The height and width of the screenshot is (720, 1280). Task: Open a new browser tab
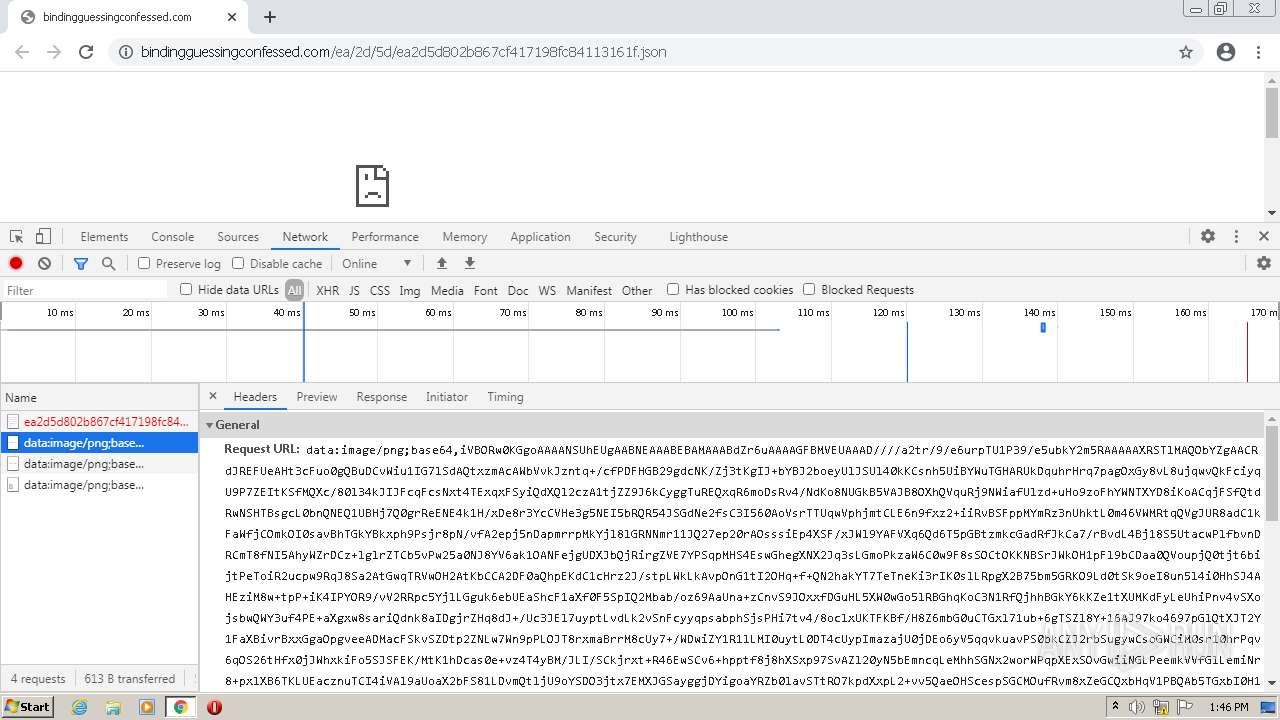[270, 17]
